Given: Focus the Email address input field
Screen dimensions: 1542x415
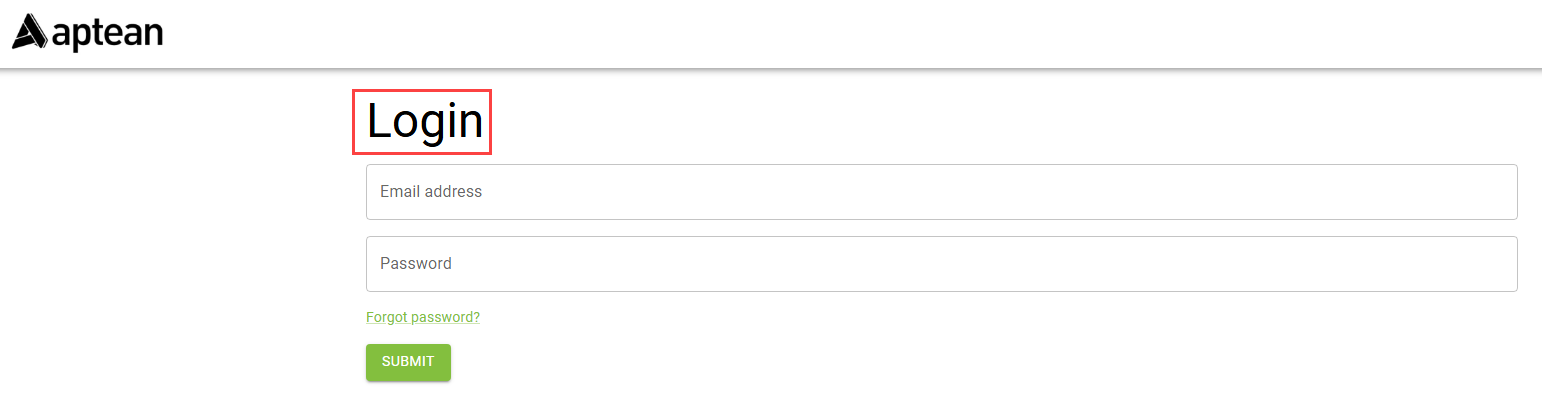Looking at the screenshot, I should click(940, 192).
